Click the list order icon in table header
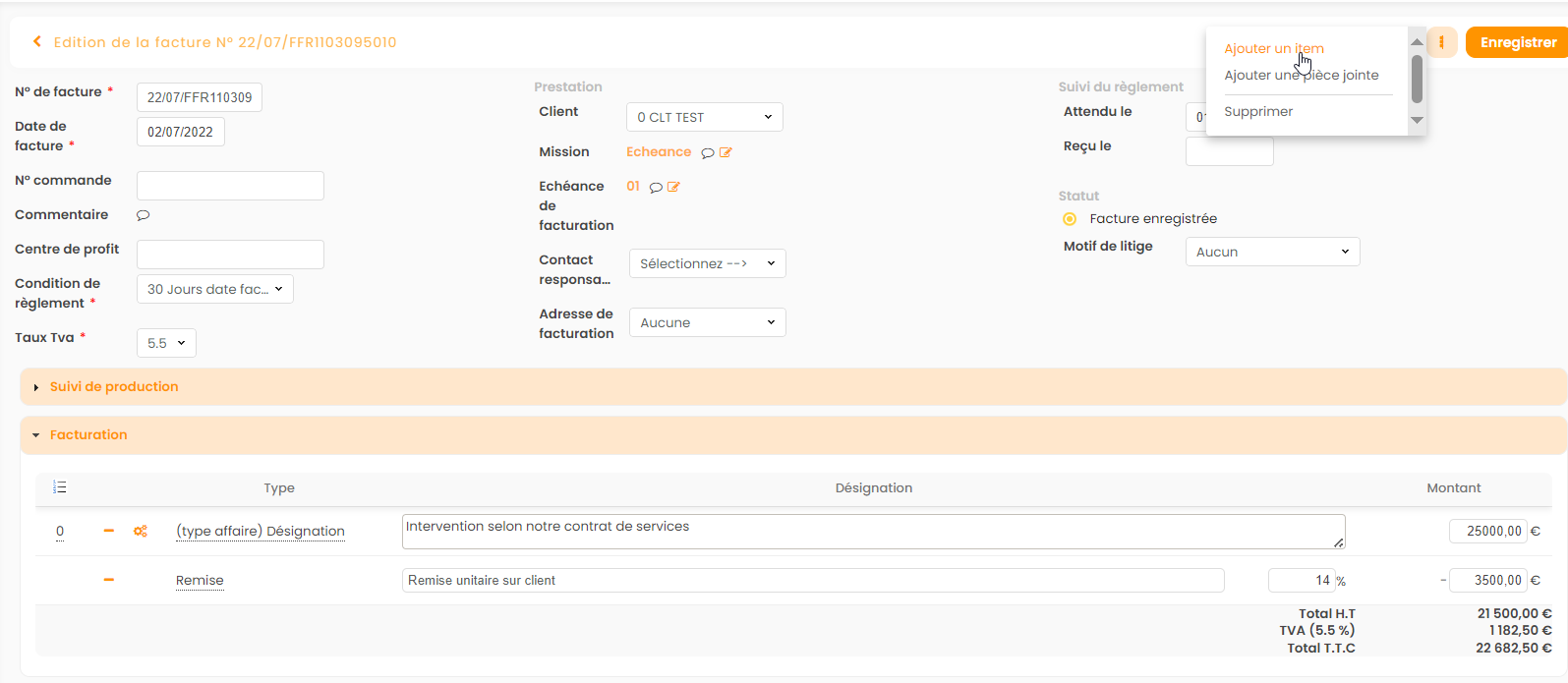Viewport: 1568px width, 683px height. pos(60,487)
